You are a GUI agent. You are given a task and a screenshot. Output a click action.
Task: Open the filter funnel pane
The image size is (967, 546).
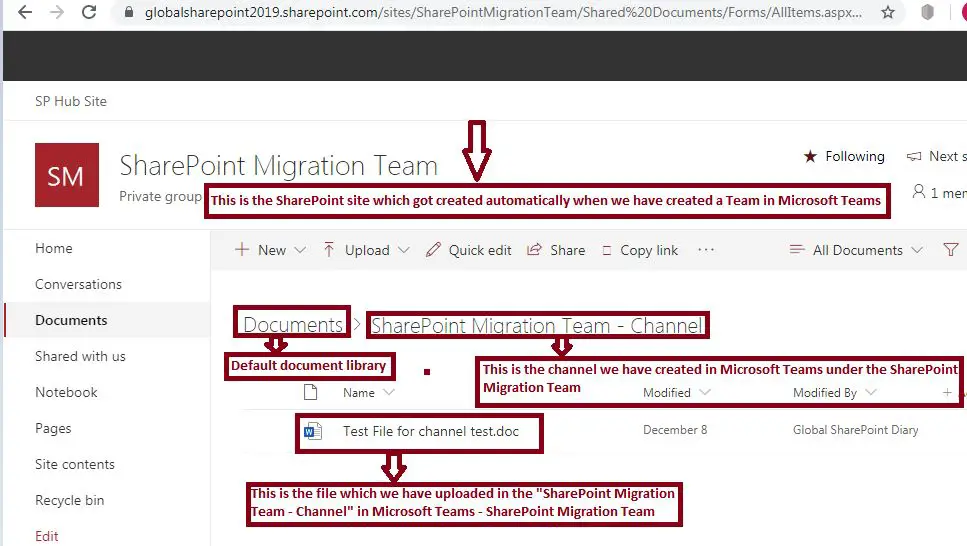pyautogui.click(x=950, y=250)
